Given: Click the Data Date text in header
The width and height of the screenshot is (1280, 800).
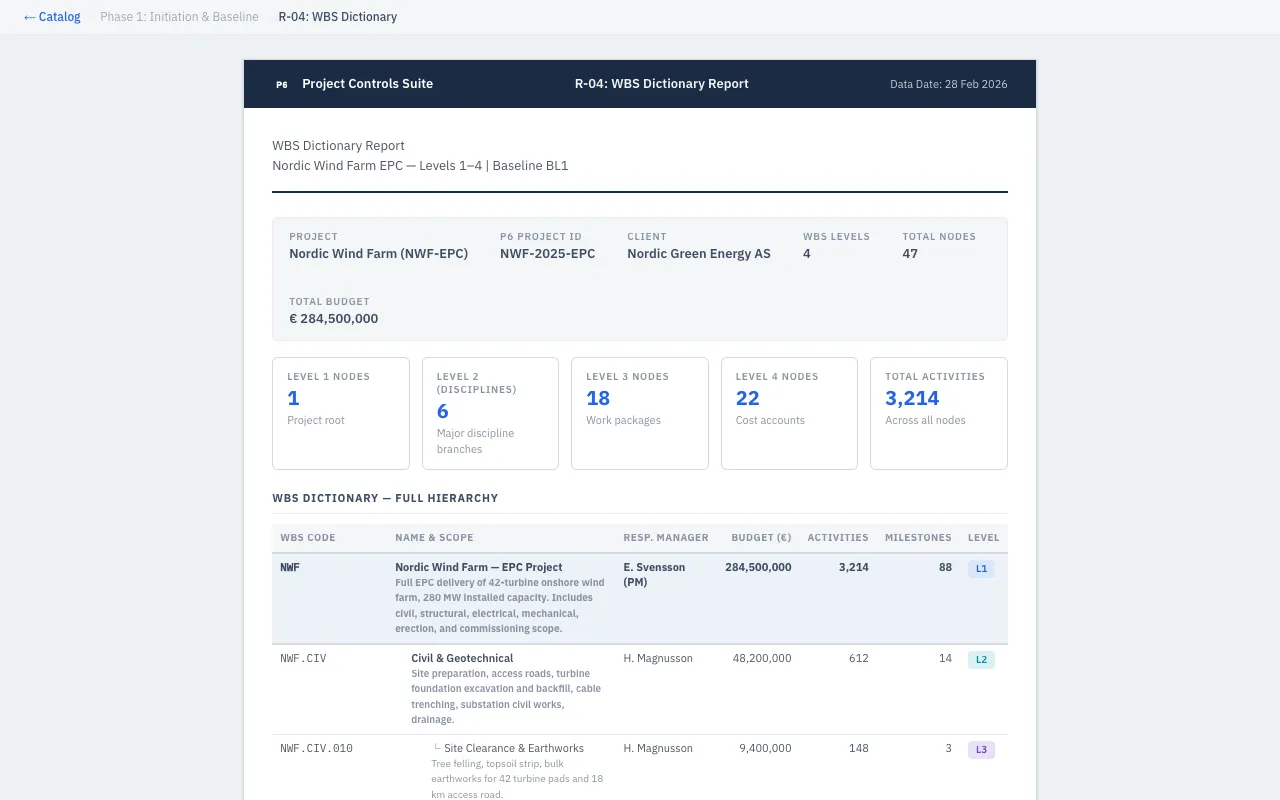Looking at the screenshot, I should pyautogui.click(x=948, y=85).
